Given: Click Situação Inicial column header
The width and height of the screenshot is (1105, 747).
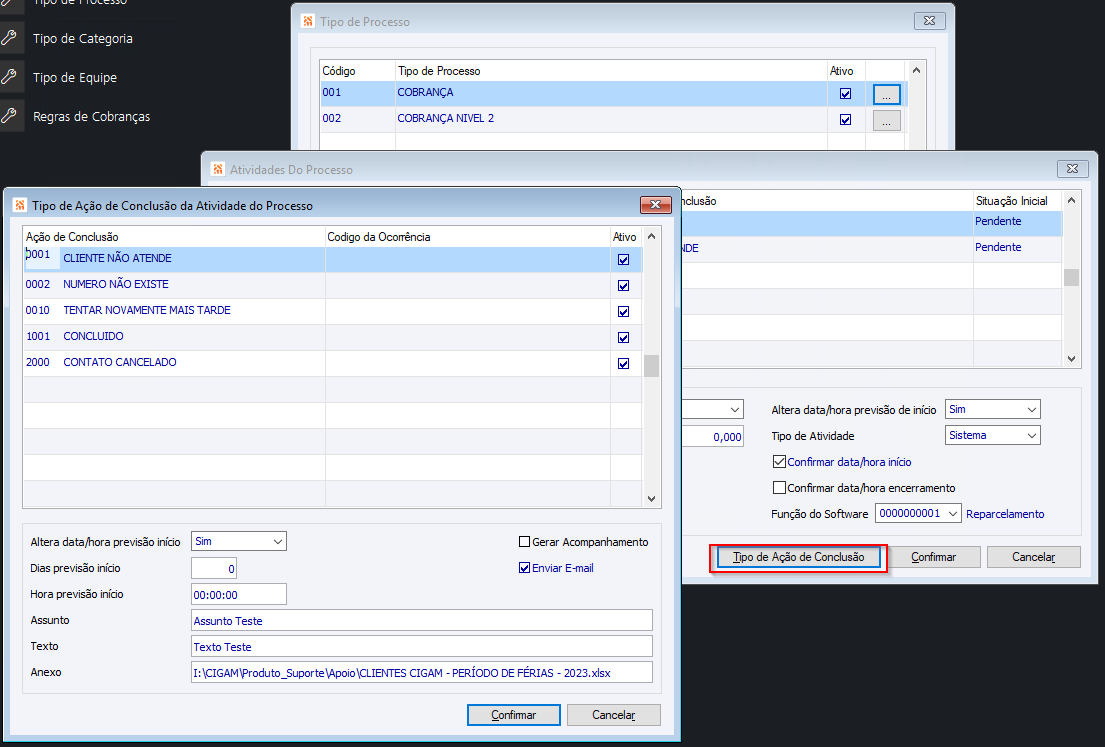Looking at the screenshot, I should tap(1017, 201).
